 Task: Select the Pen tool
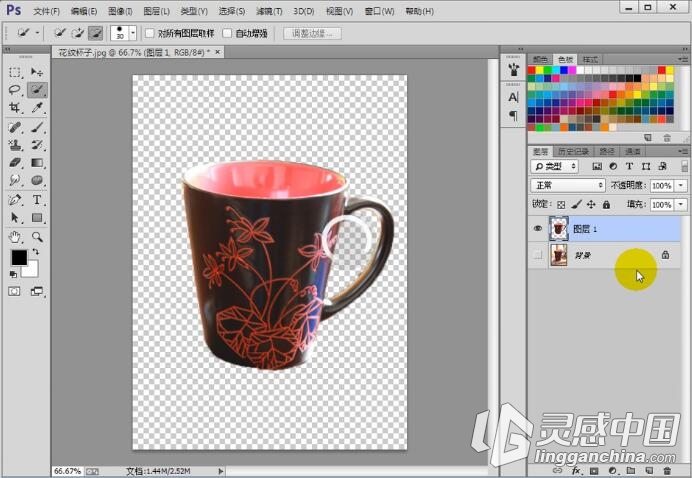pyautogui.click(x=15, y=200)
